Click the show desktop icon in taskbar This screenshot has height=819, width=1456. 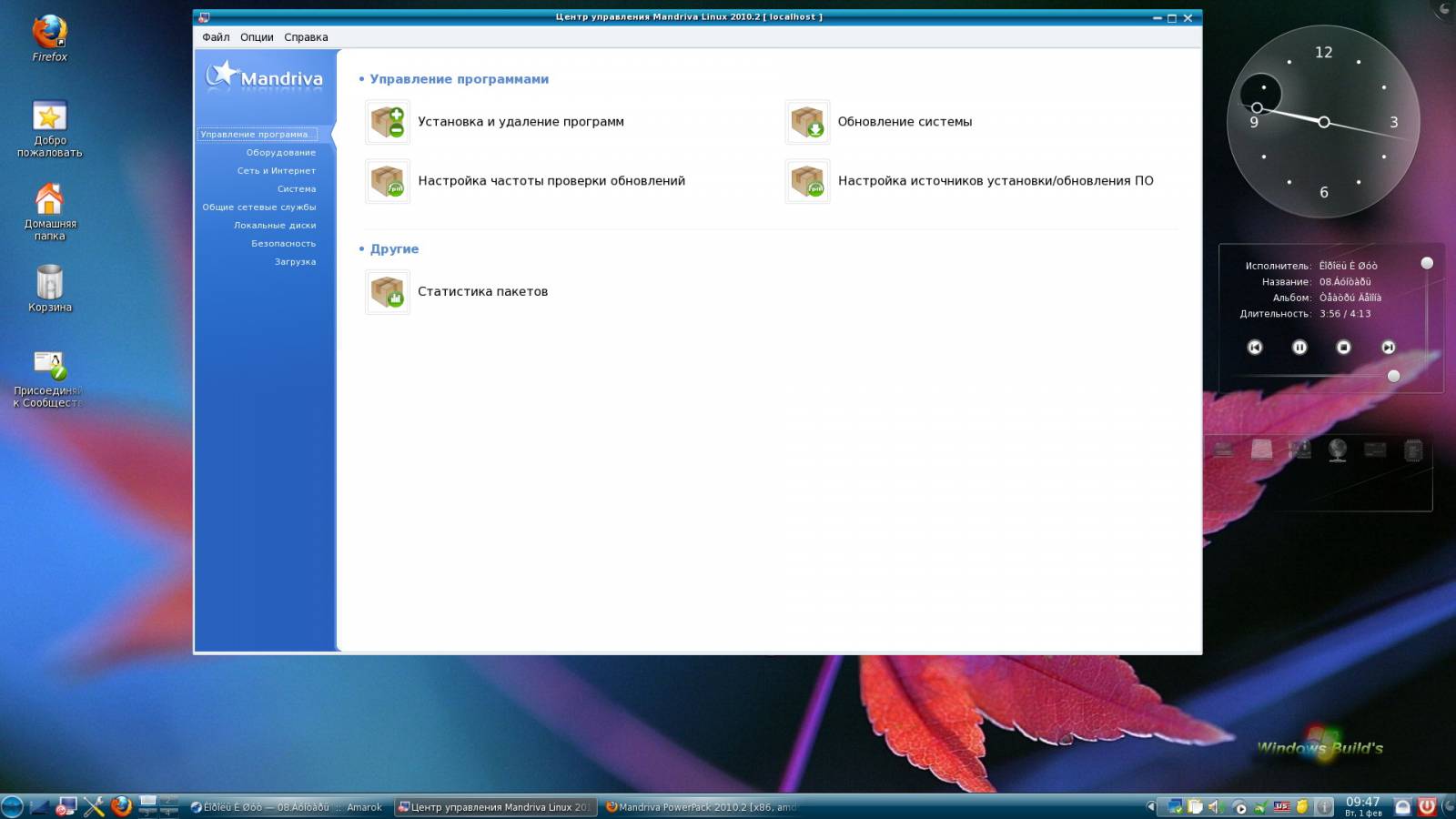click(39, 806)
